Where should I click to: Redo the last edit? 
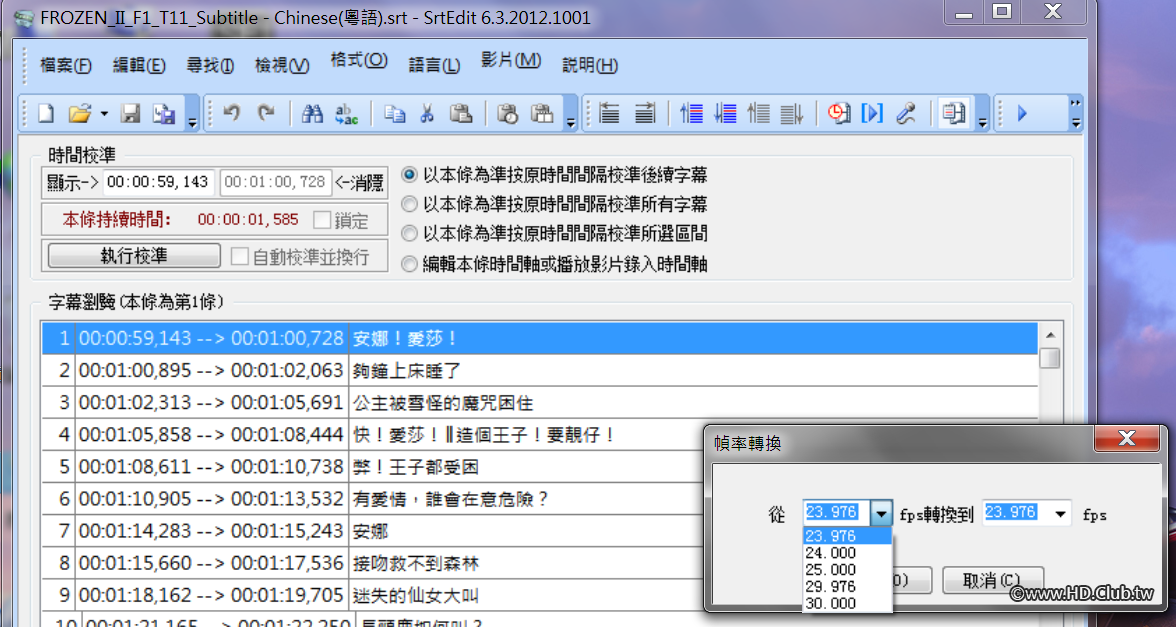(266, 113)
